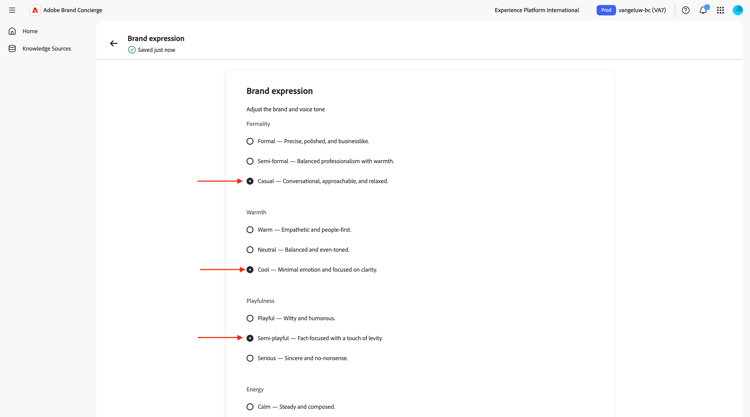The height and width of the screenshot is (417, 750).
Task: Select the Formal formality option
Action: point(250,141)
